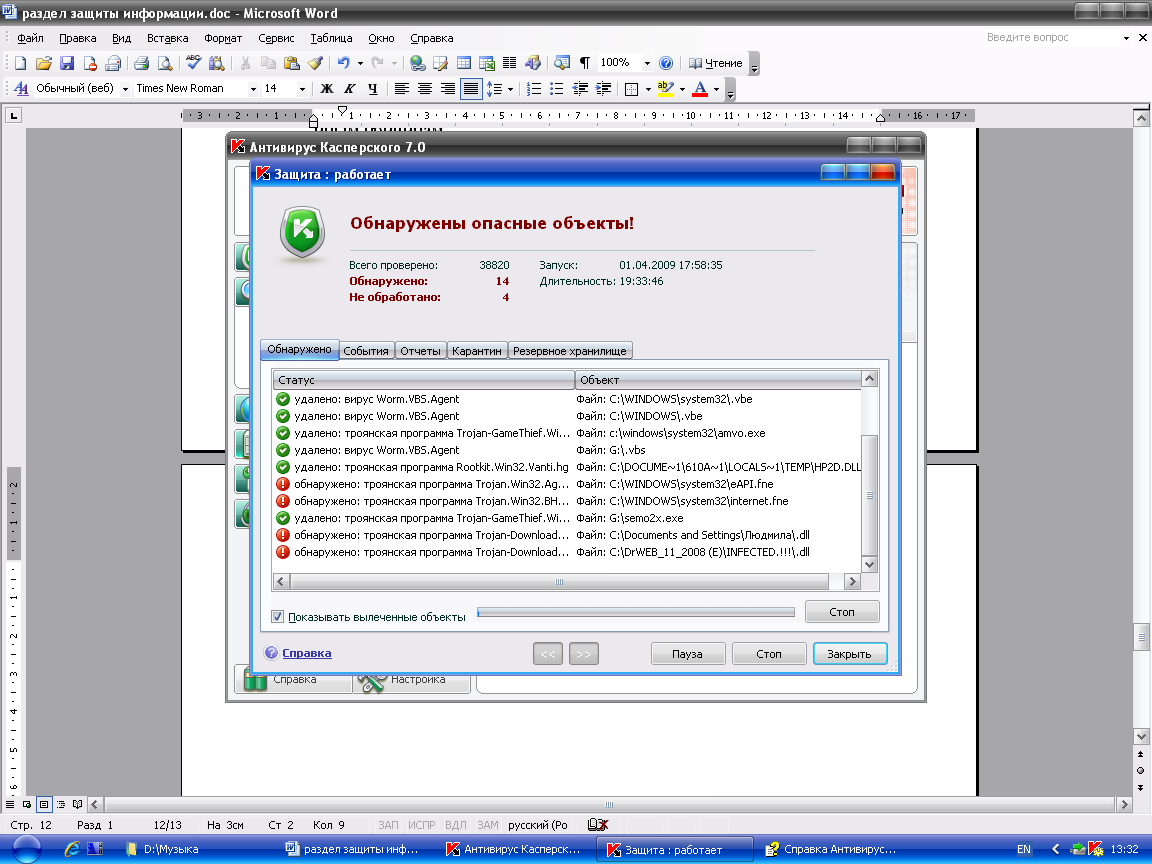Insert numbered list

click(534, 89)
